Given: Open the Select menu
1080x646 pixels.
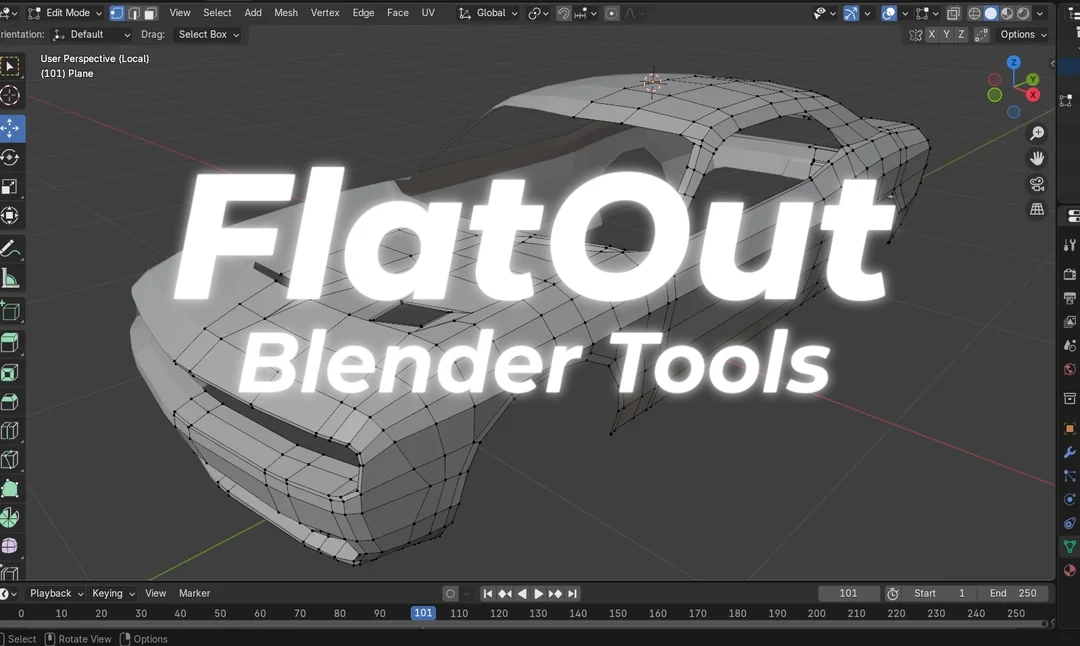Looking at the screenshot, I should 217,13.
